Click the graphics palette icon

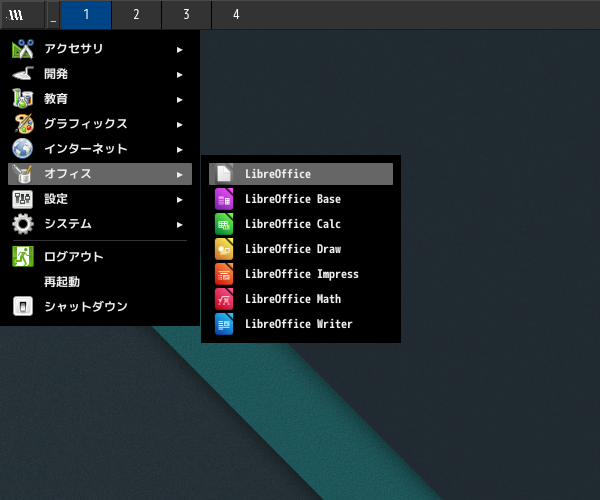tap(23, 124)
